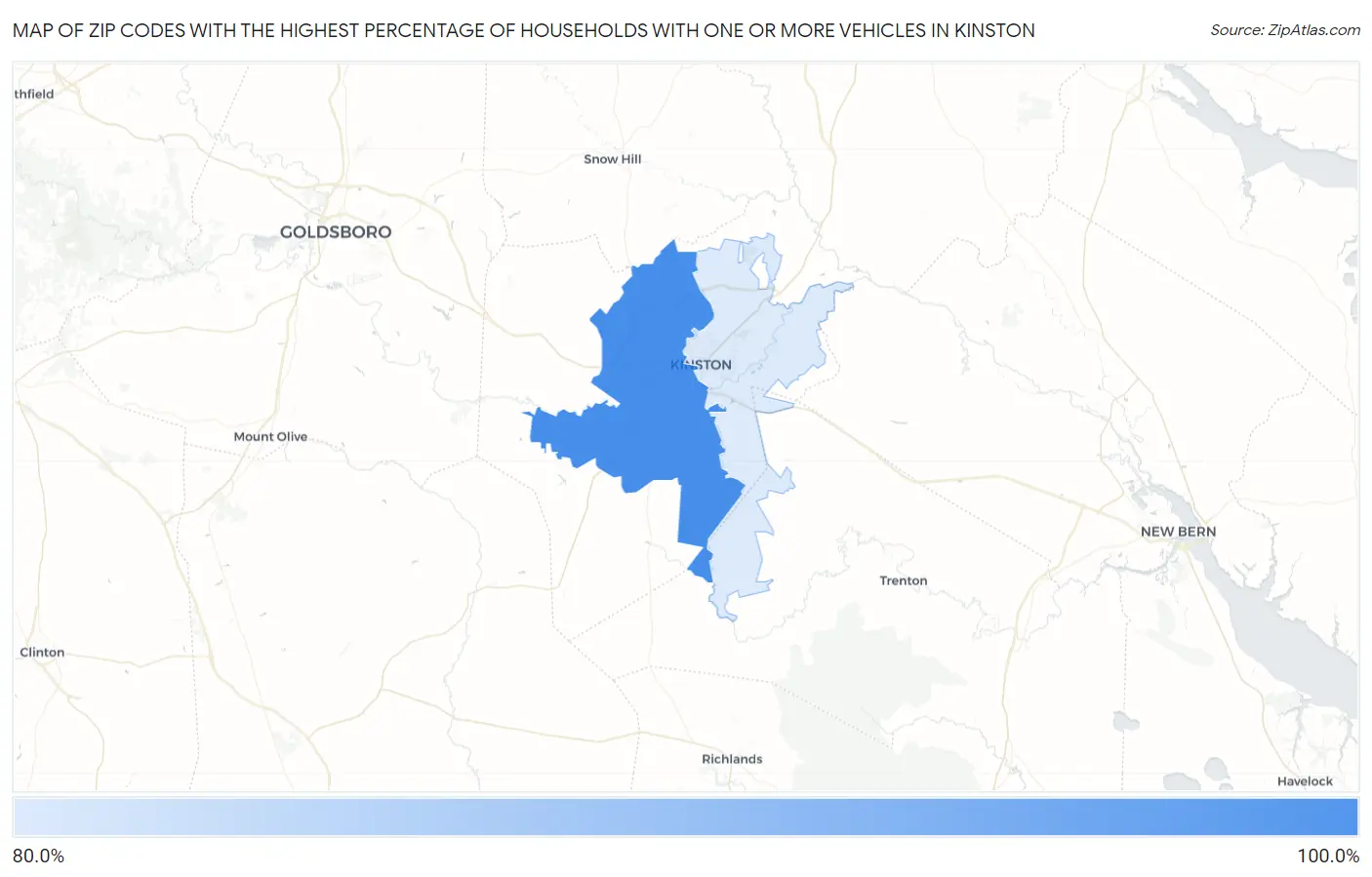Click the Source: ZipAtlas.com text
This screenshot has width=1372, height=877.
pos(1285,30)
